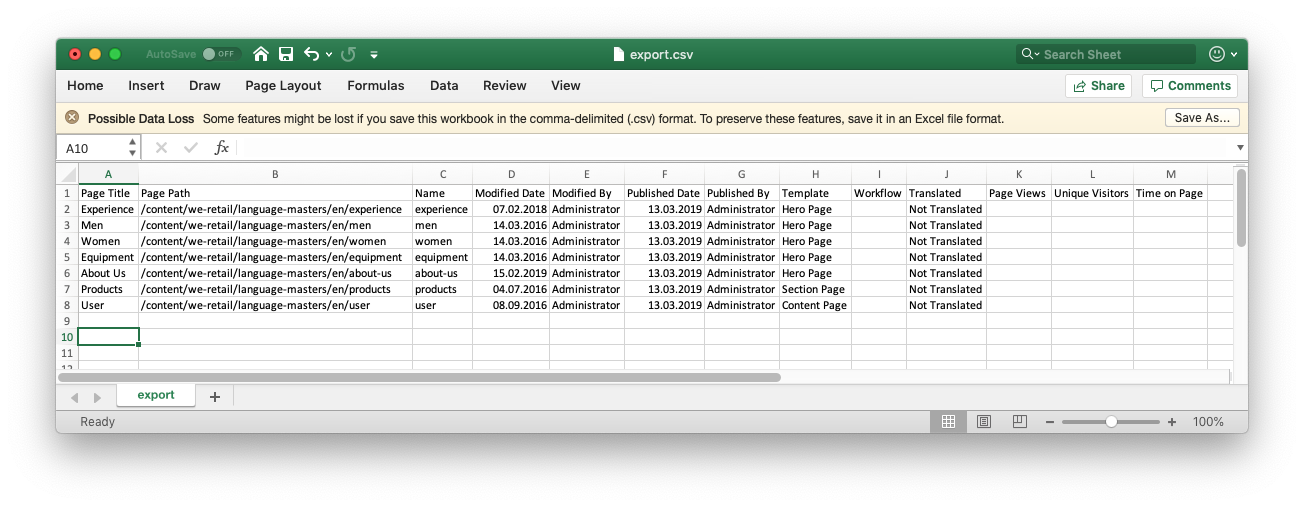The image size is (1304, 507).
Task: Switch to the Page Layout tab
Action: tap(284, 86)
